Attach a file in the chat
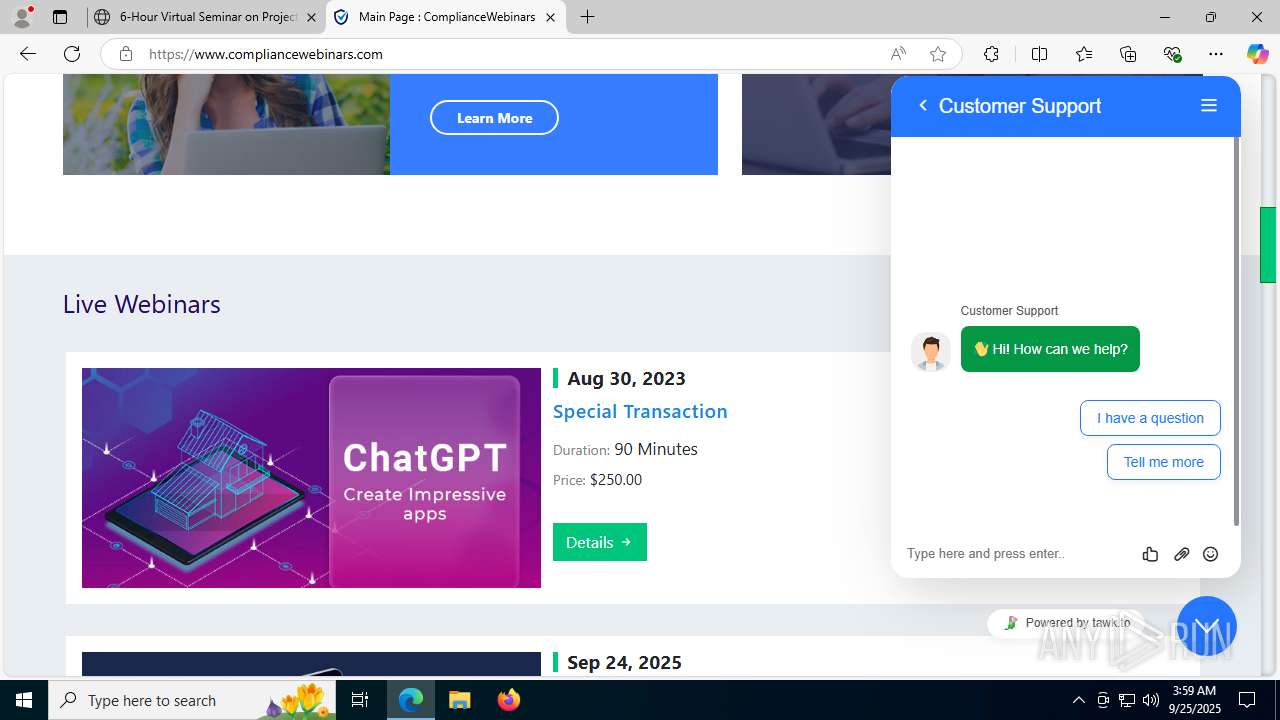This screenshot has width=1280, height=720. (1181, 554)
